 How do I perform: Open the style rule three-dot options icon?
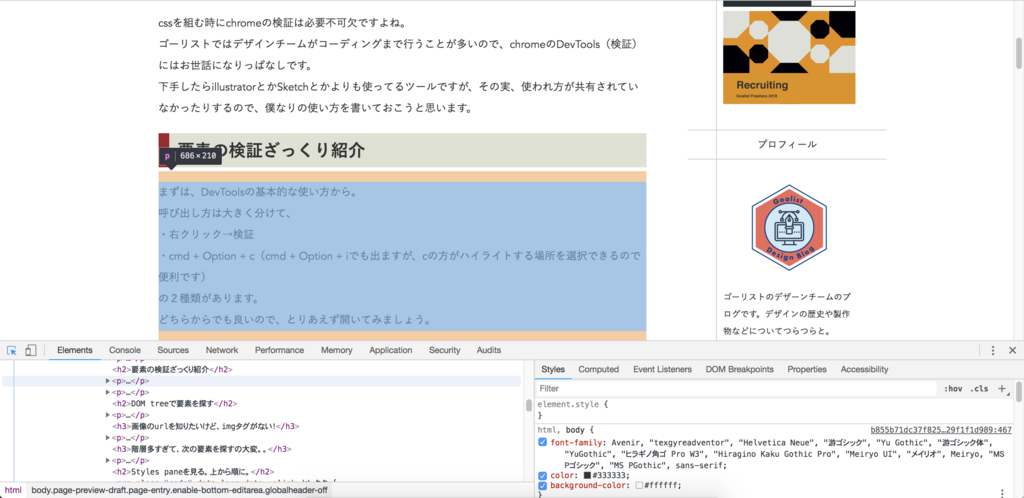tap(1002, 493)
